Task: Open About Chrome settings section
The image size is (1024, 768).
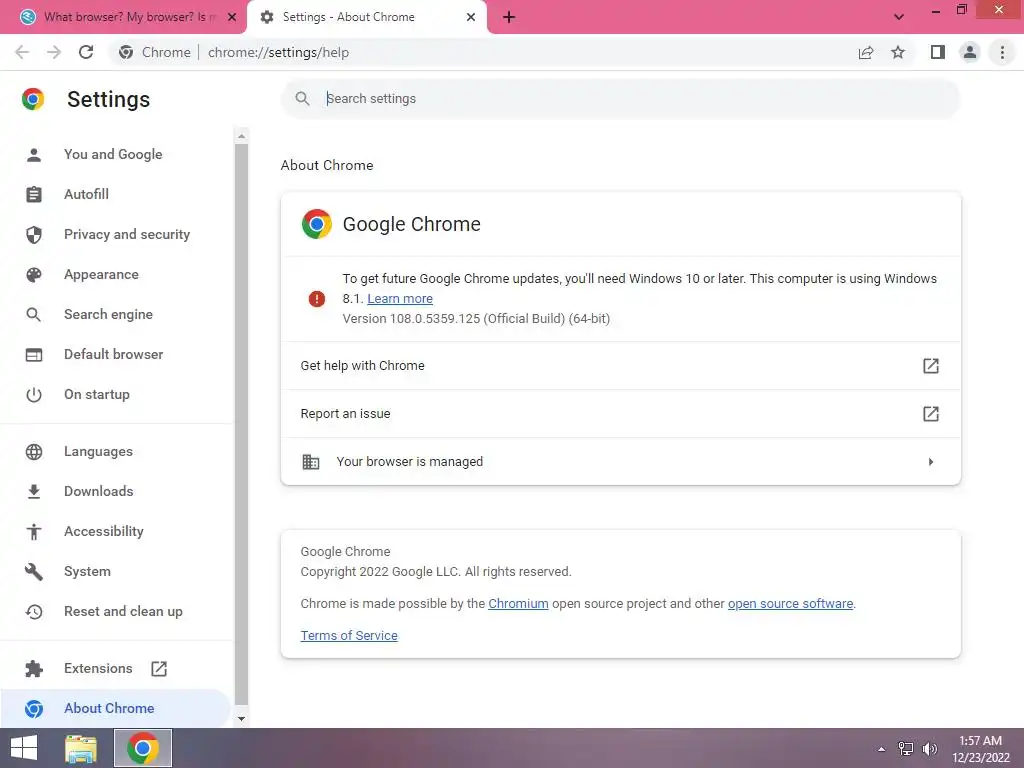Action: click(115, 708)
